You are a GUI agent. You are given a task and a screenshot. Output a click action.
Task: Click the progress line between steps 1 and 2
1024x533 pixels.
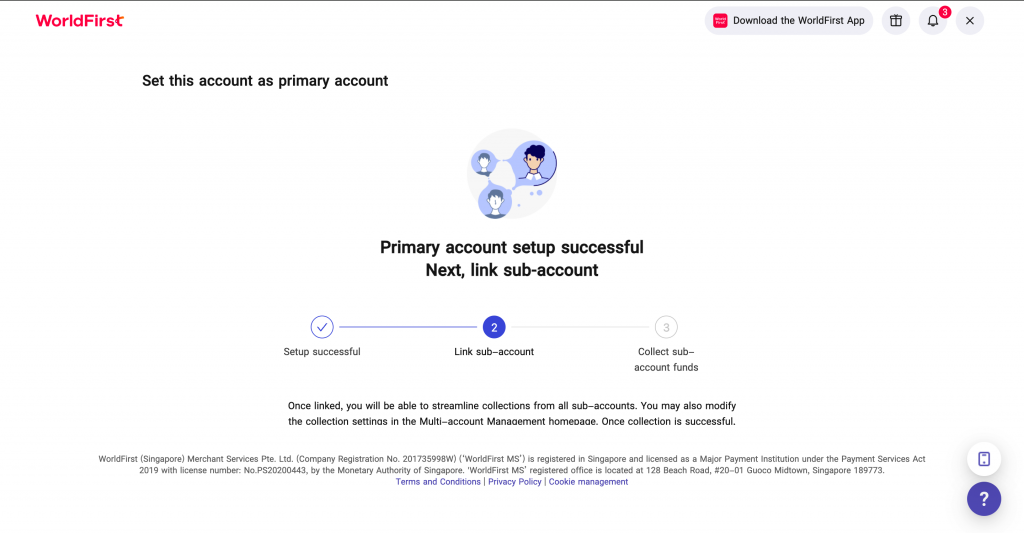pos(408,327)
